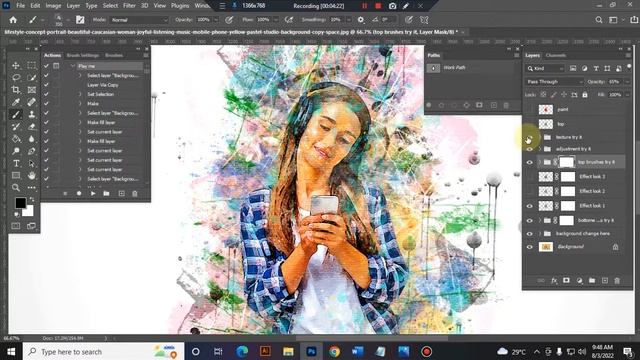Screen dimensions: 640x360
Task: Select the Move tool
Action: [16, 65]
